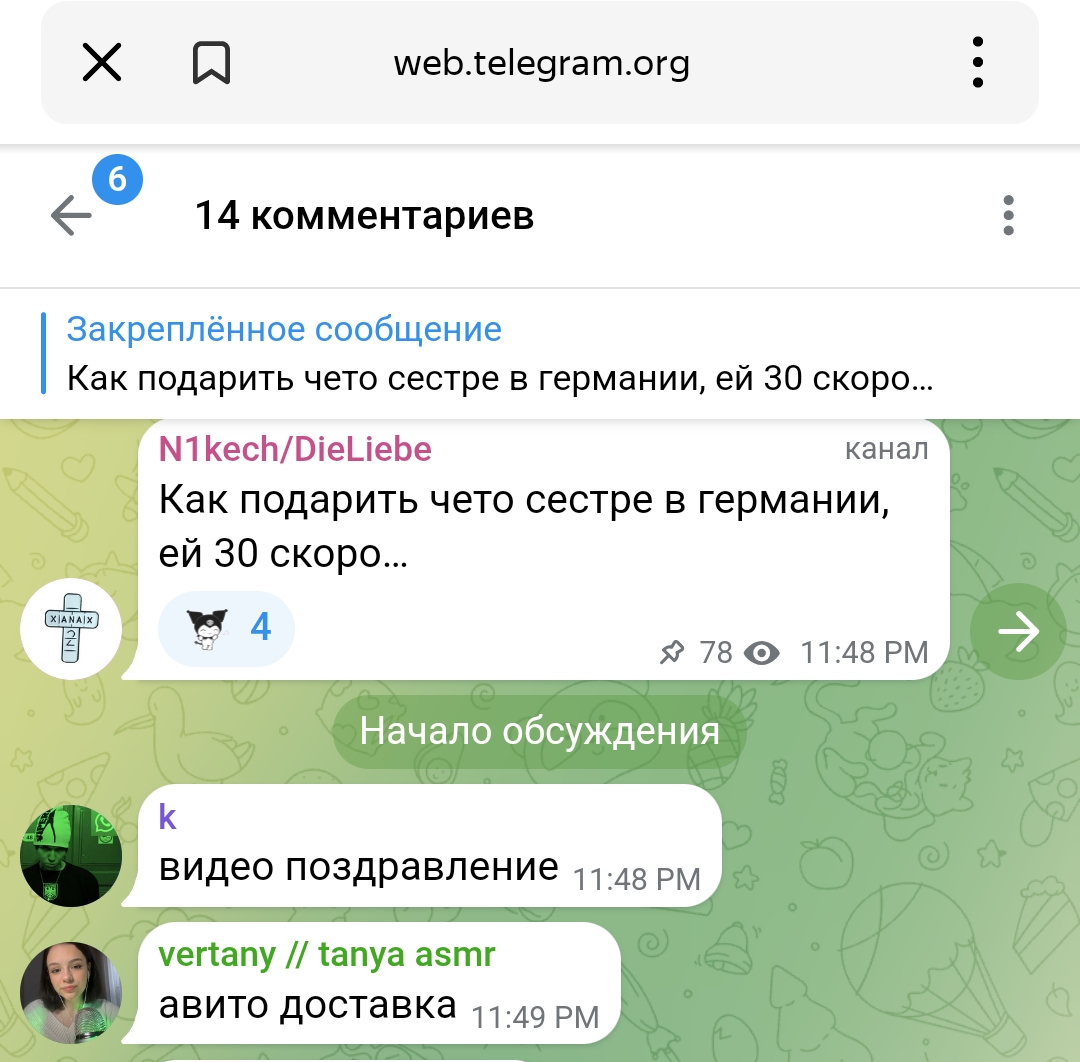Open vertany // tanya asmr profile name
Viewport: 1080px width, 1062px height.
click(326, 955)
